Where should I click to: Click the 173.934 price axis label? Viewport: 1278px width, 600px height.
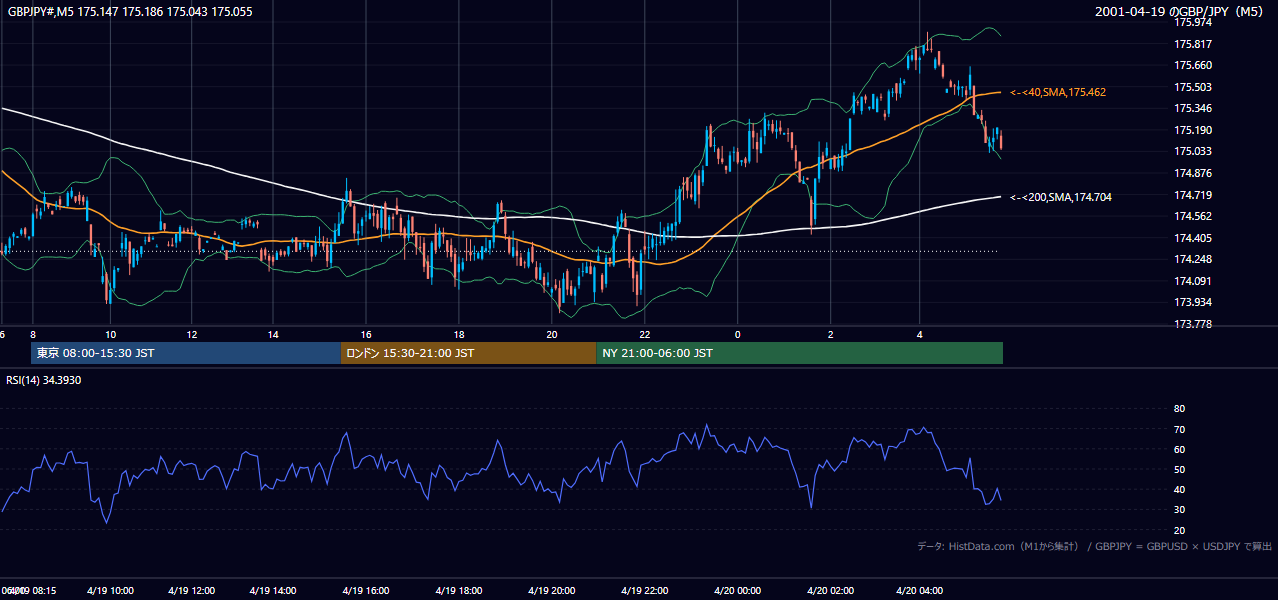(1192, 302)
